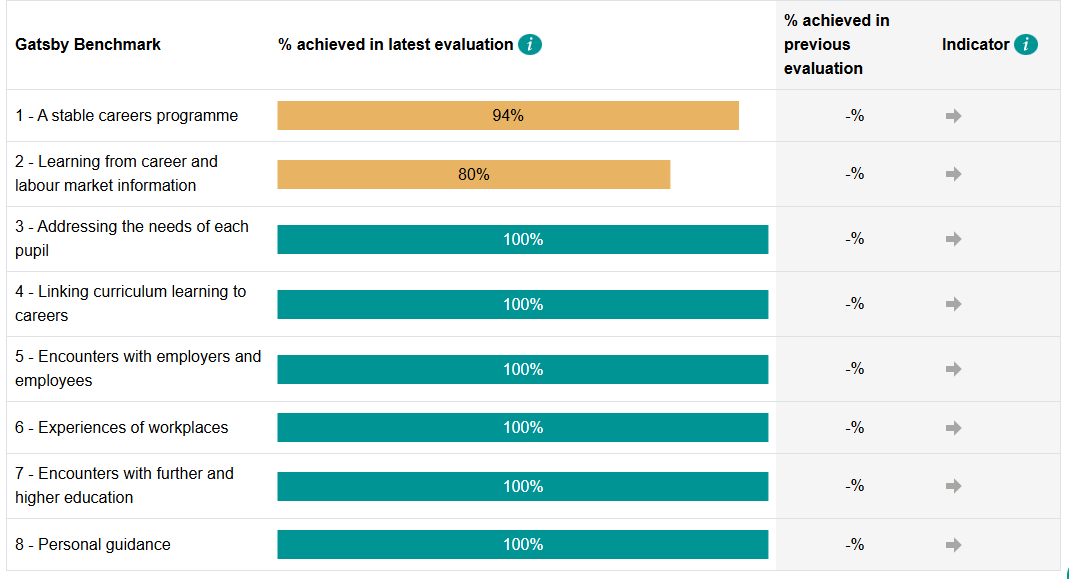
Task: Click arrow indicator for needs of each pupil
Action: tap(953, 239)
